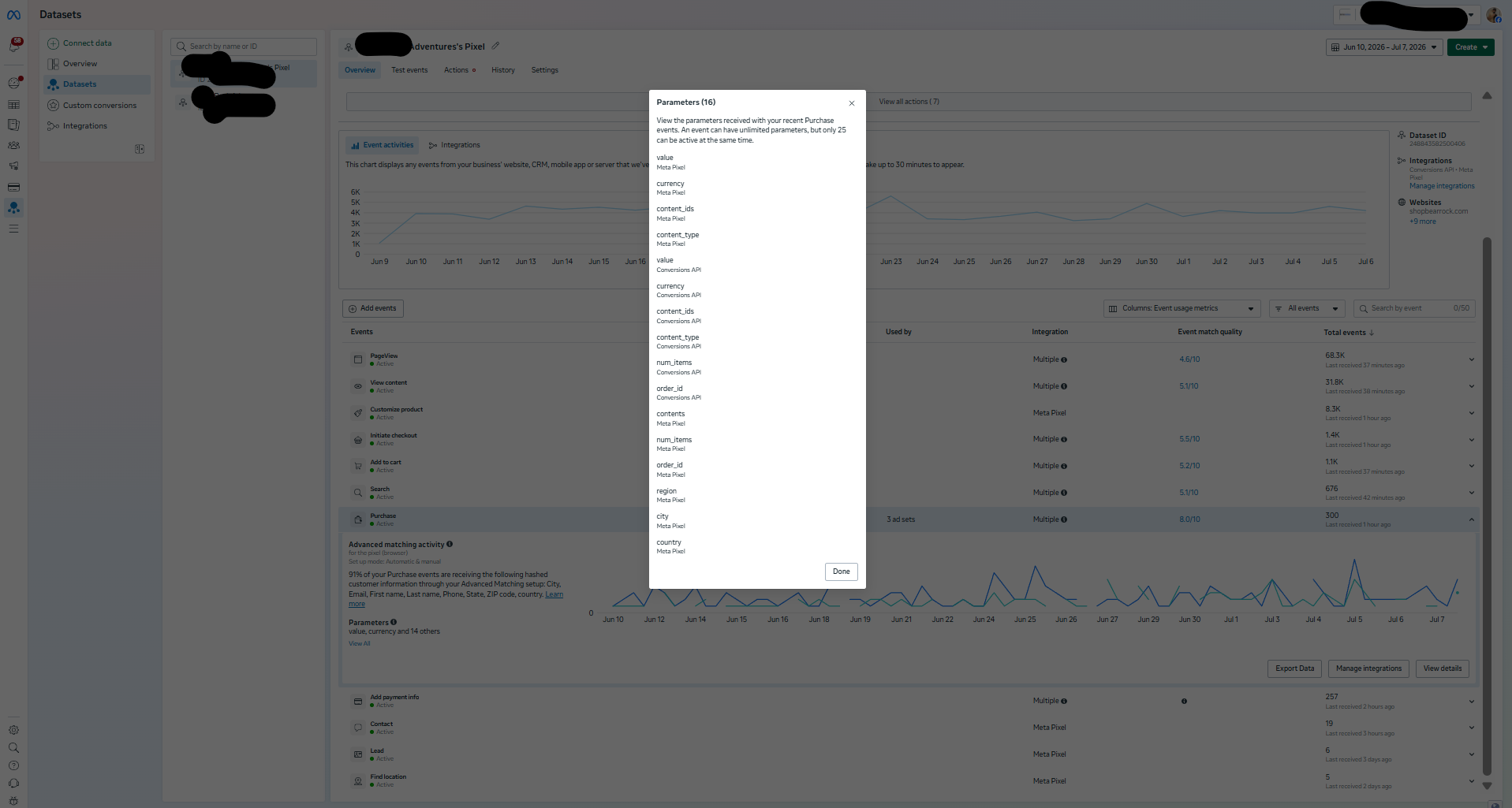Expand the Find location row chevron
The image size is (1512, 808).
(x=1471, y=781)
